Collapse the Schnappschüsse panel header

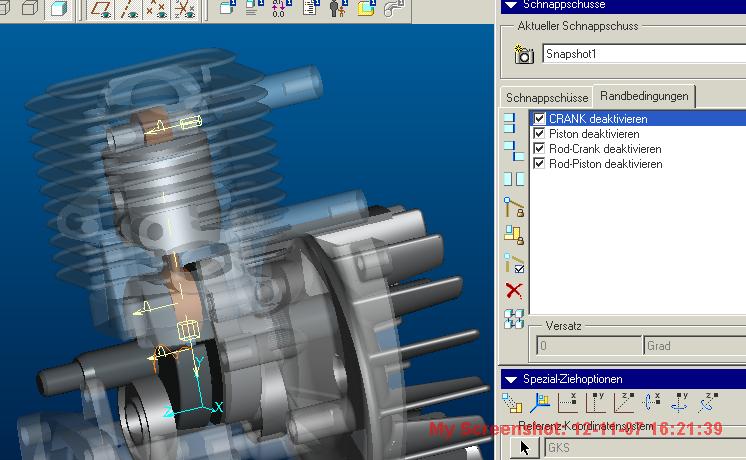[510, 4]
